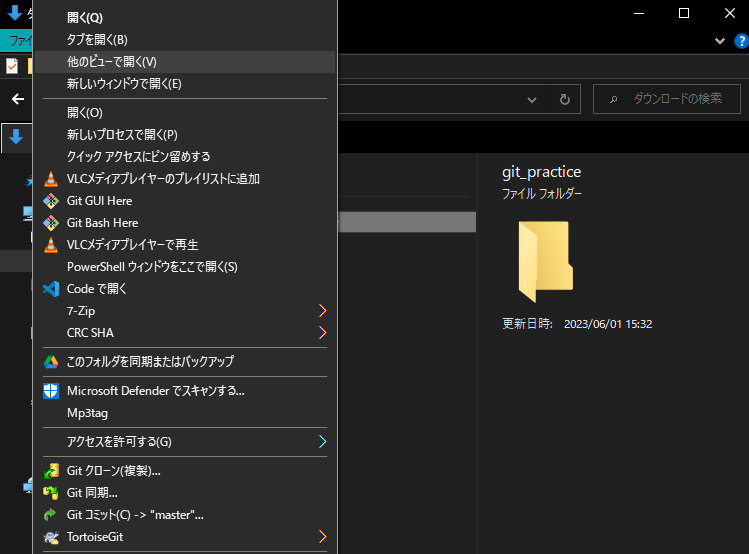Click Google Drive icon for このフォルダを同期またはバックアップ
The width and height of the screenshot is (749, 554).
tap(51, 362)
